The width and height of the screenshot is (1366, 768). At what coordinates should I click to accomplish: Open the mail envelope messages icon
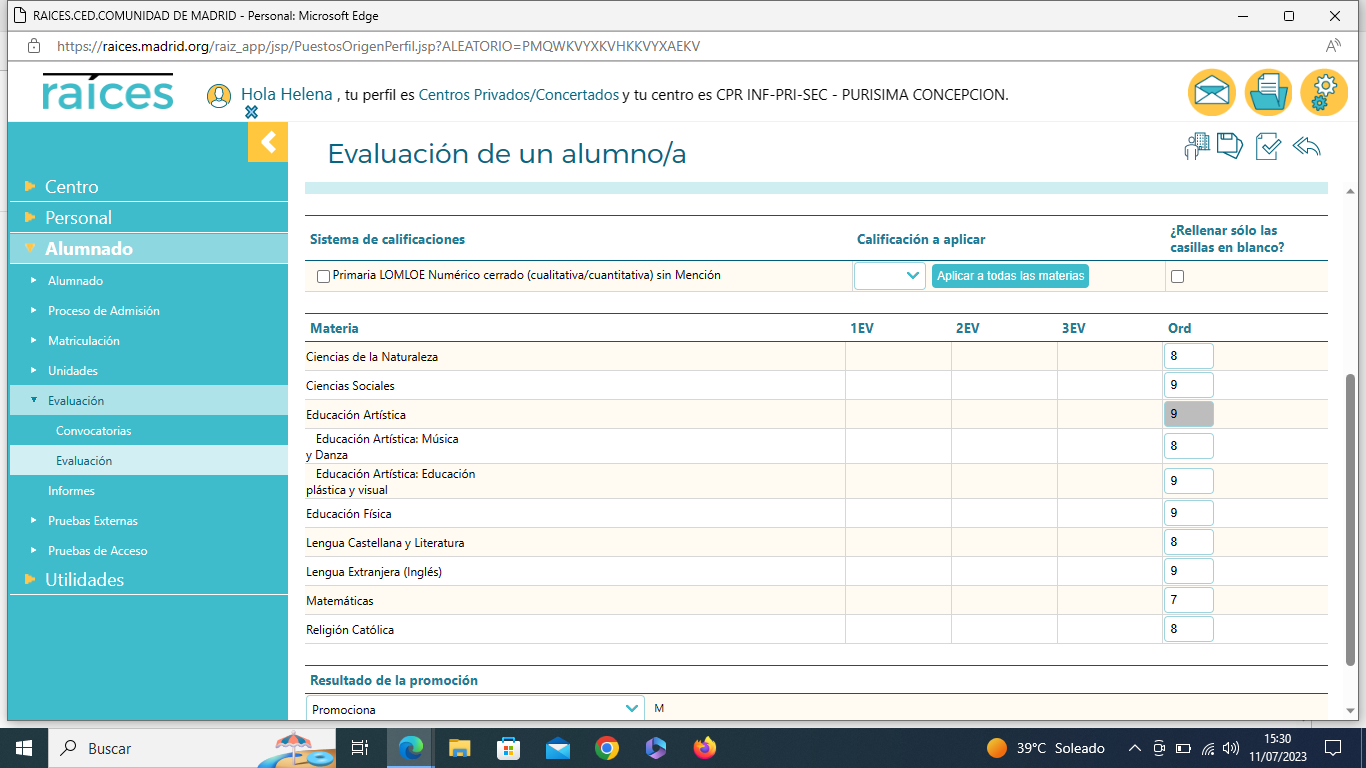(x=1212, y=93)
